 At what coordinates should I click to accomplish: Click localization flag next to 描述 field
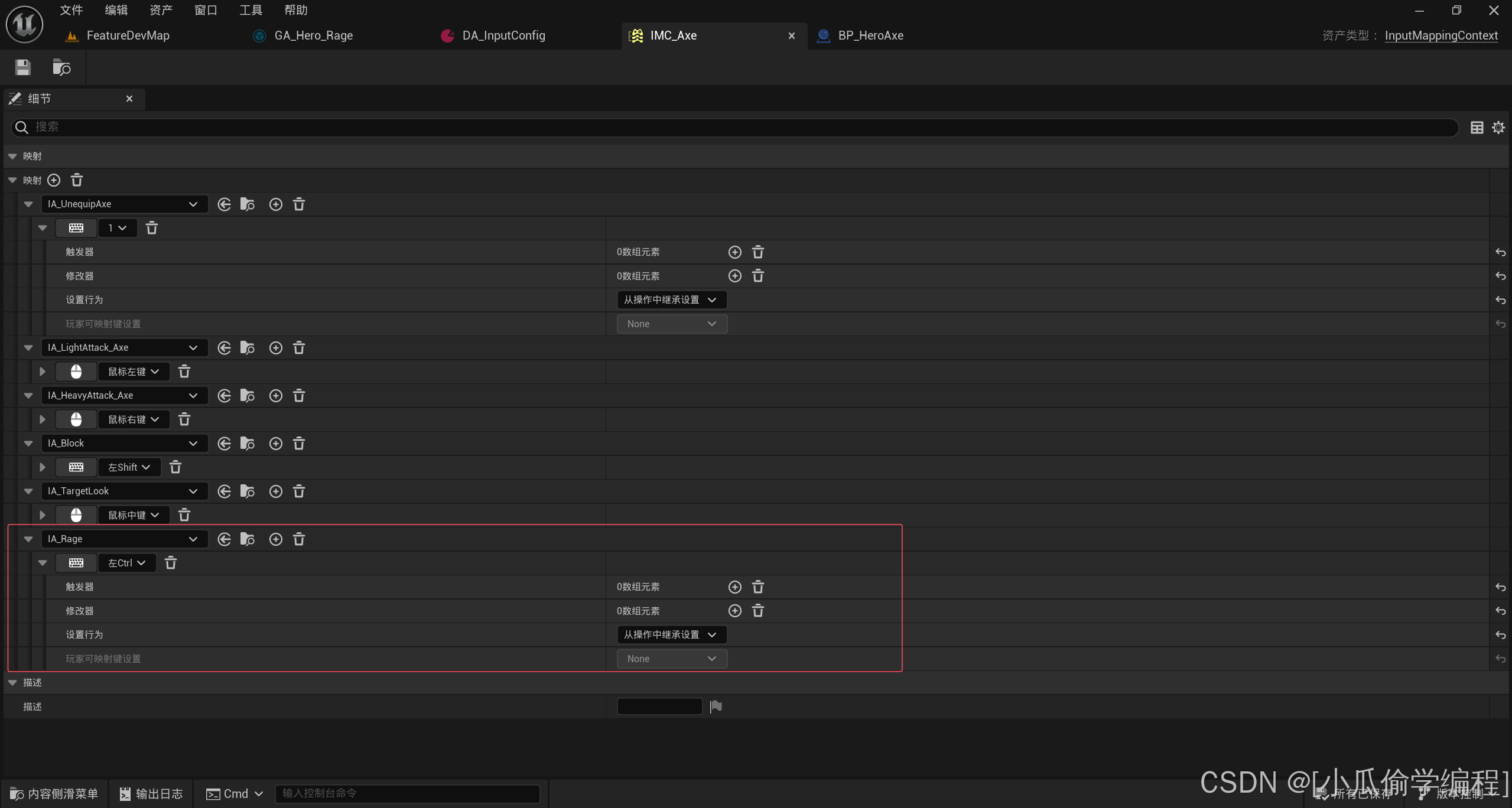pos(716,706)
